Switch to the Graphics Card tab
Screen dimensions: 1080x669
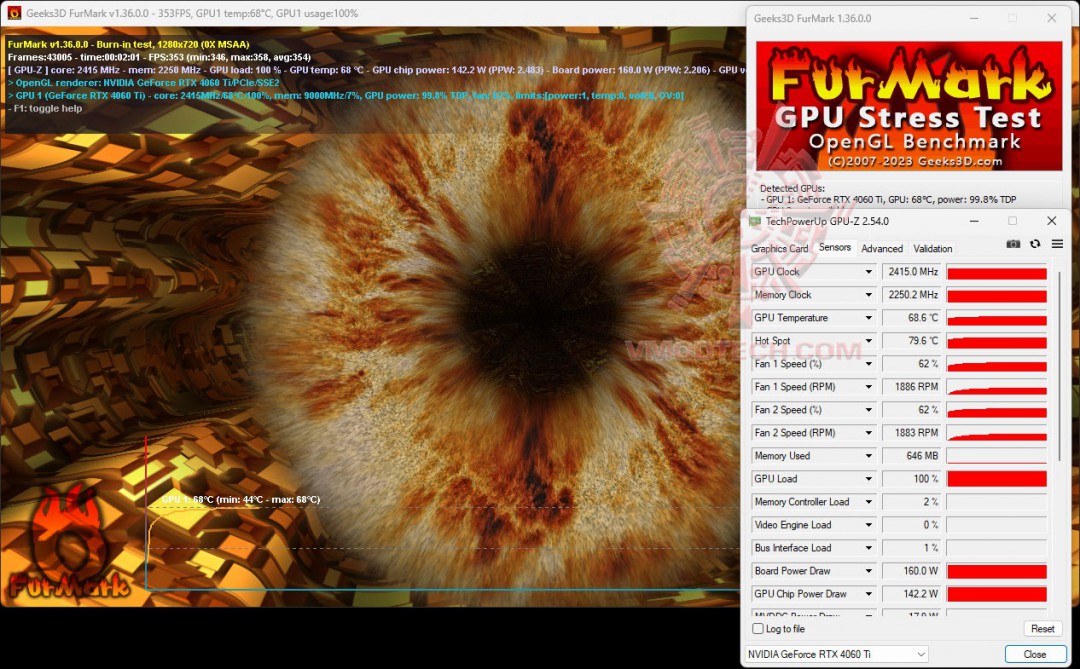click(x=779, y=249)
